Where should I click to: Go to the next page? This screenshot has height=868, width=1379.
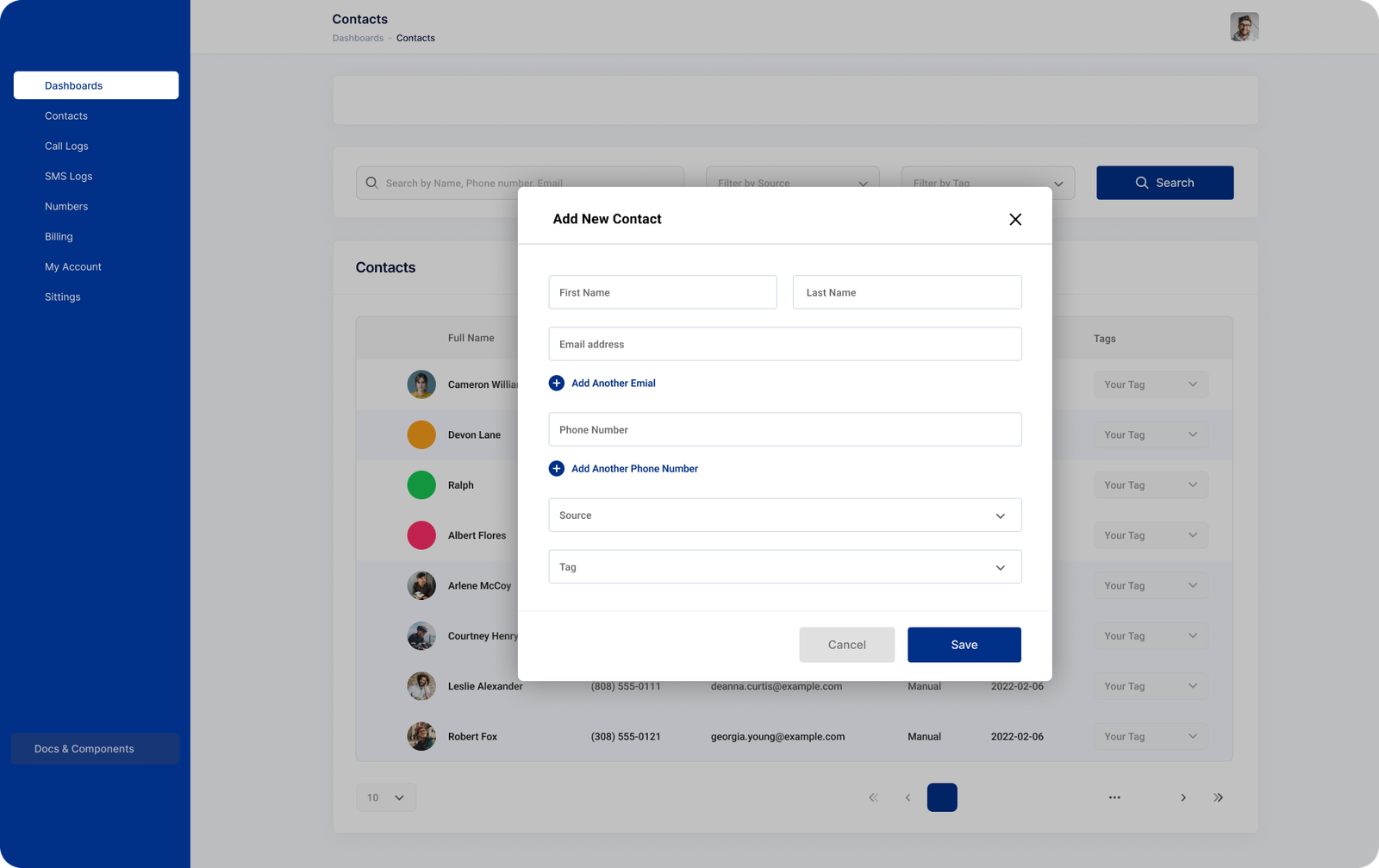(x=1183, y=797)
